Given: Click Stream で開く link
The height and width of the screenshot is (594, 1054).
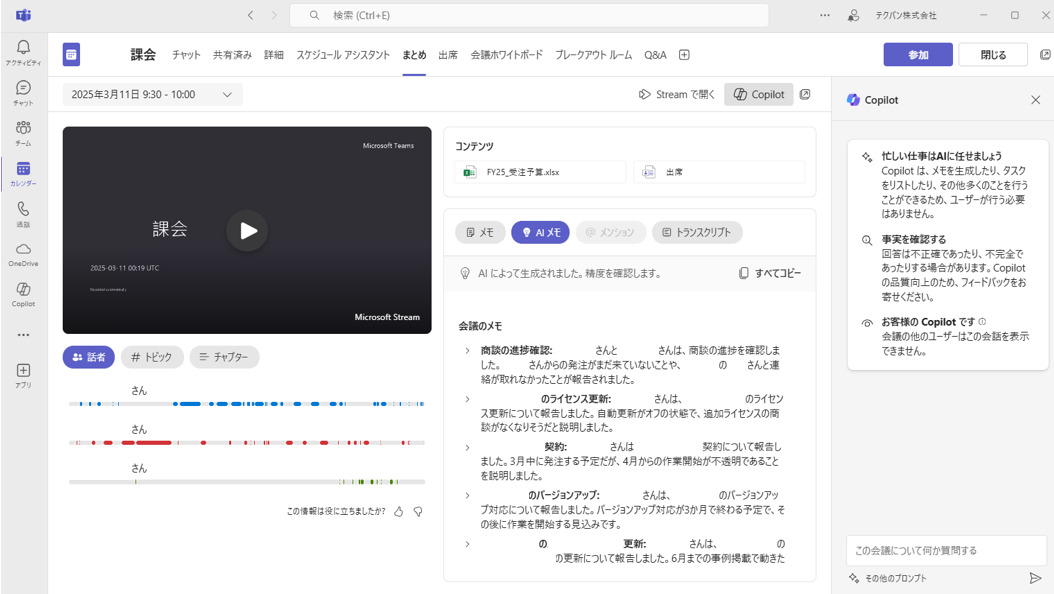Looking at the screenshot, I should 677,94.
